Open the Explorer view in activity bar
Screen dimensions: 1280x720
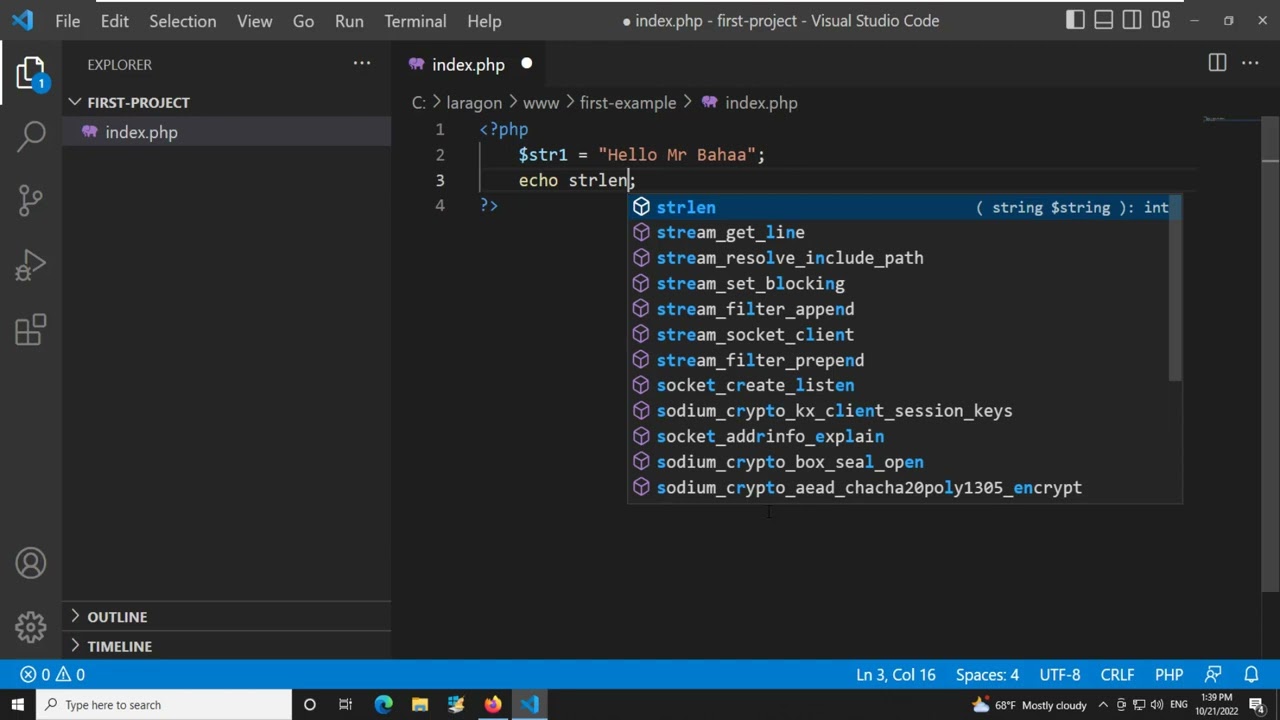31,74
